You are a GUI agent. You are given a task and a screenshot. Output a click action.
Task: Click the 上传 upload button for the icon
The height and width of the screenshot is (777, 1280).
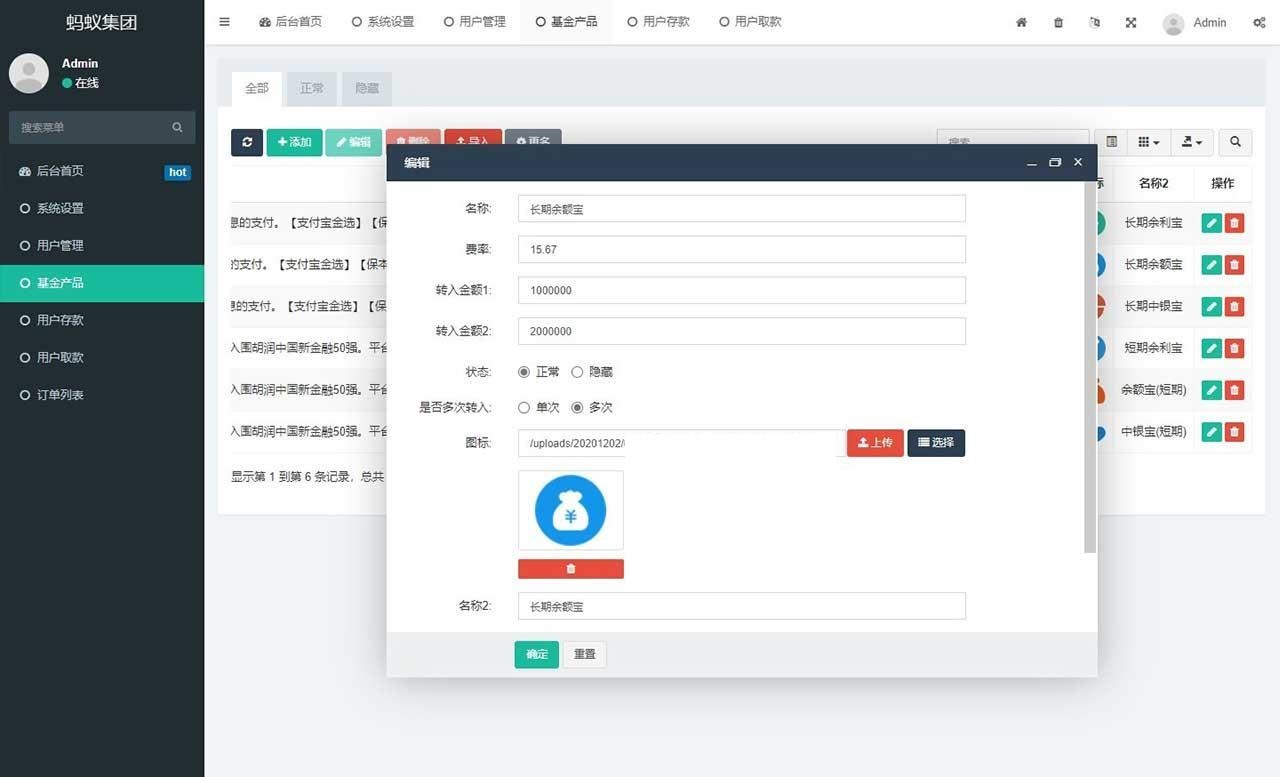point(875,442)
